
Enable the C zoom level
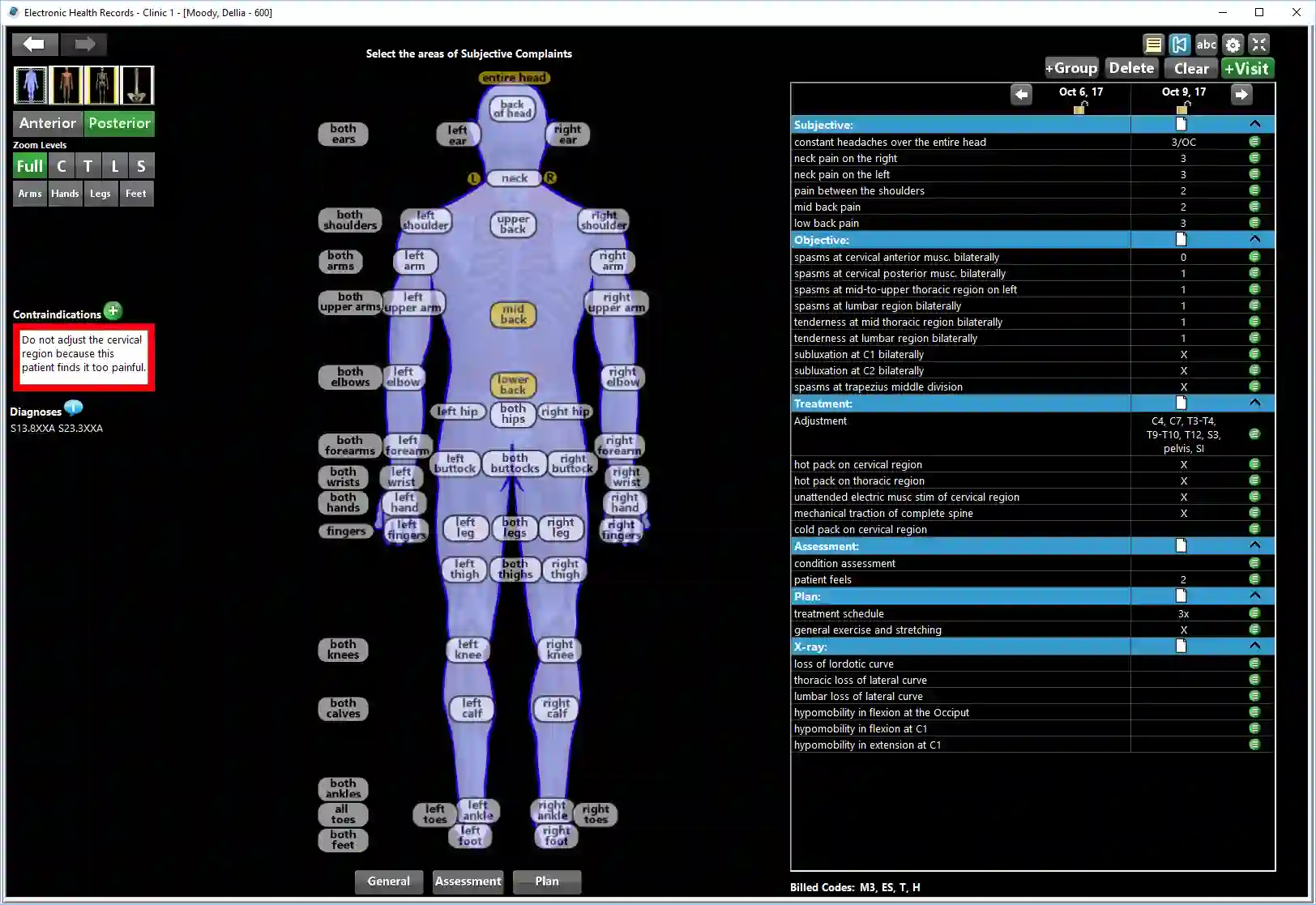61,165
